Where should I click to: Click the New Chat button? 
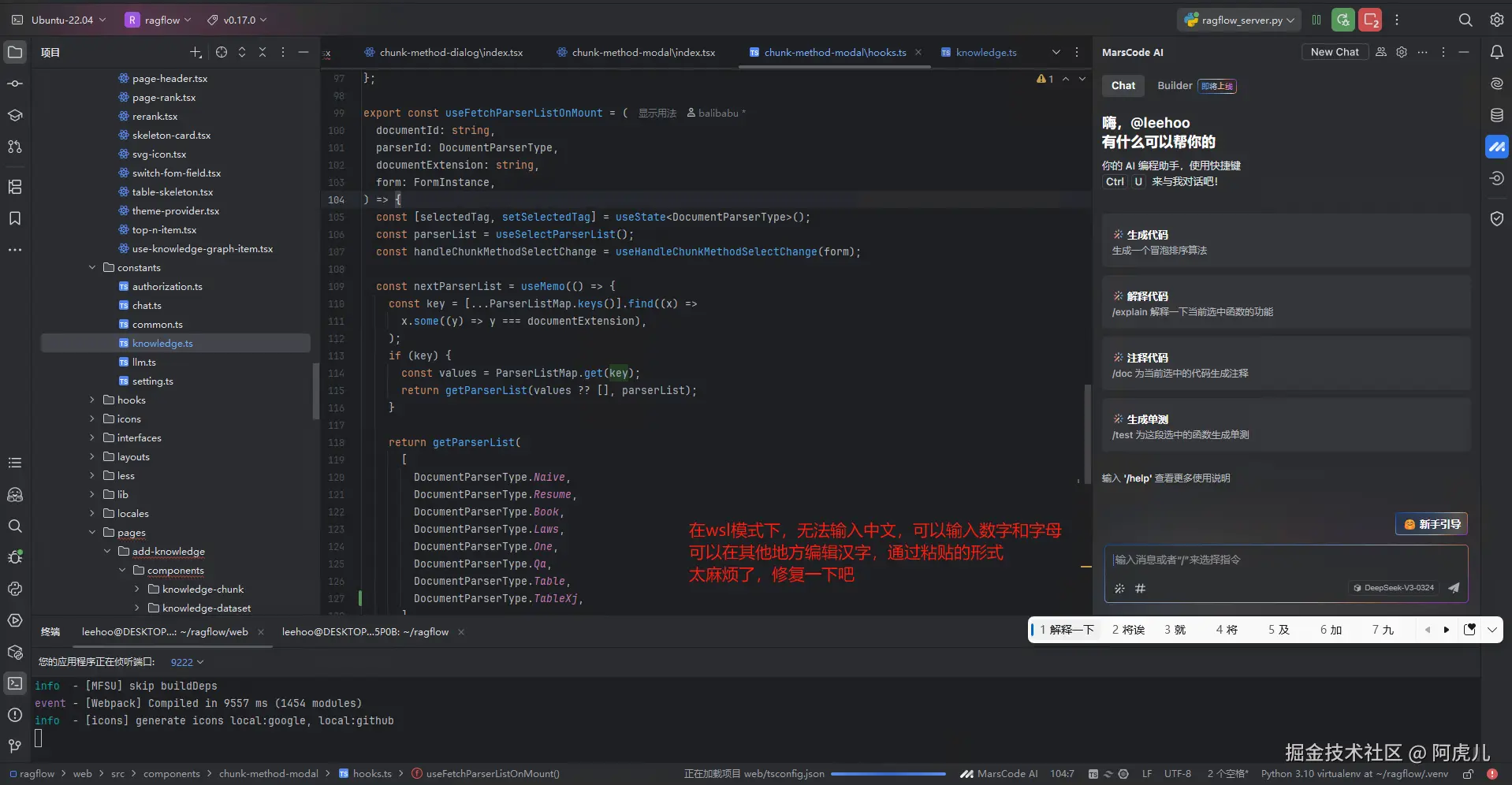pos(1334,52)
